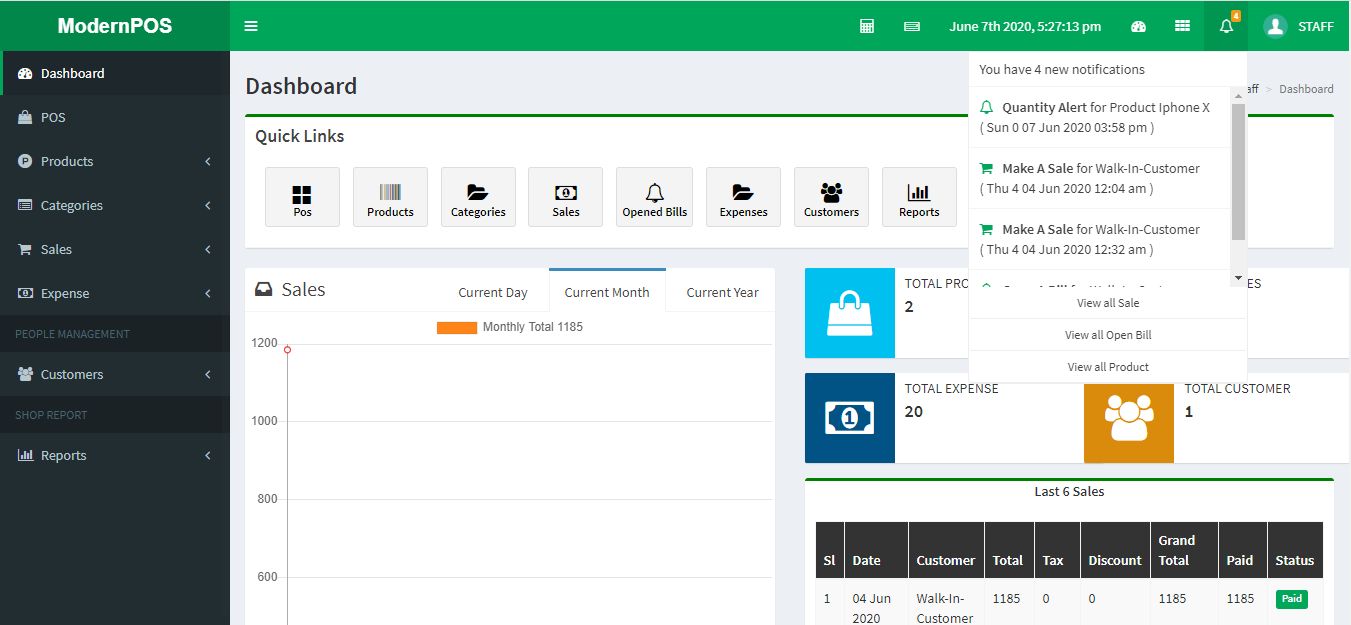Screen dimensions: 1351x625
Task: Click the Opened Bills quick link
Action: [x=654, y=197]
